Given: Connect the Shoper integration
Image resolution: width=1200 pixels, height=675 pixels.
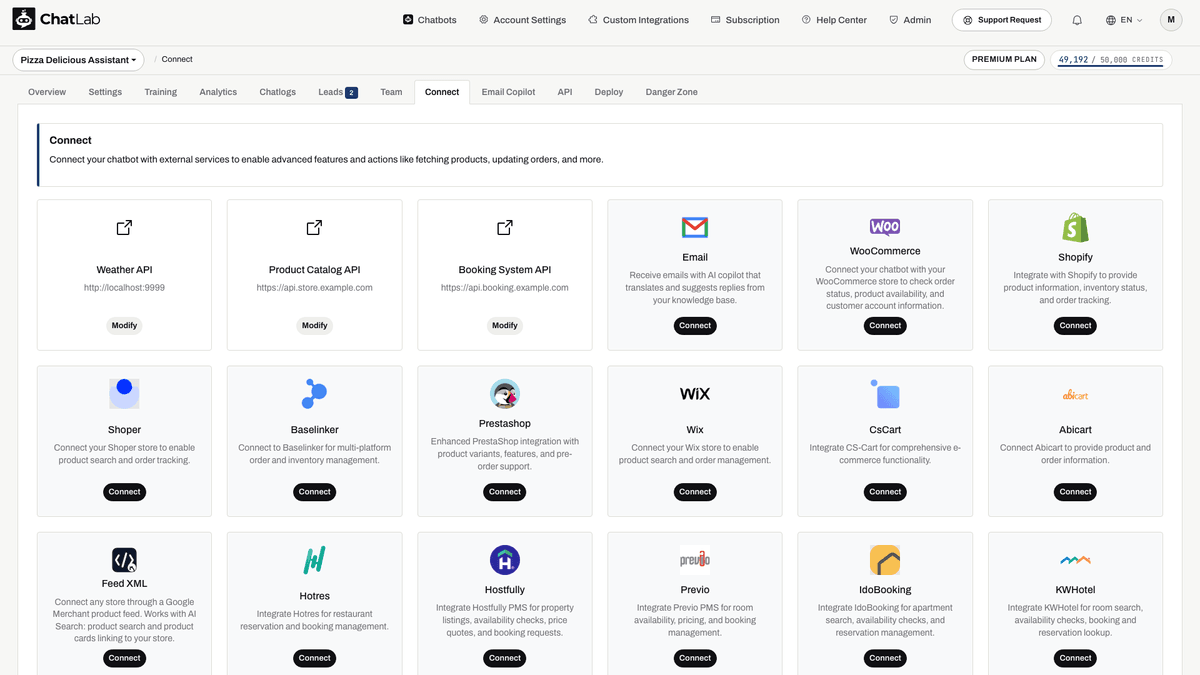Looking at the screenshot, I should tap(124, 492).
